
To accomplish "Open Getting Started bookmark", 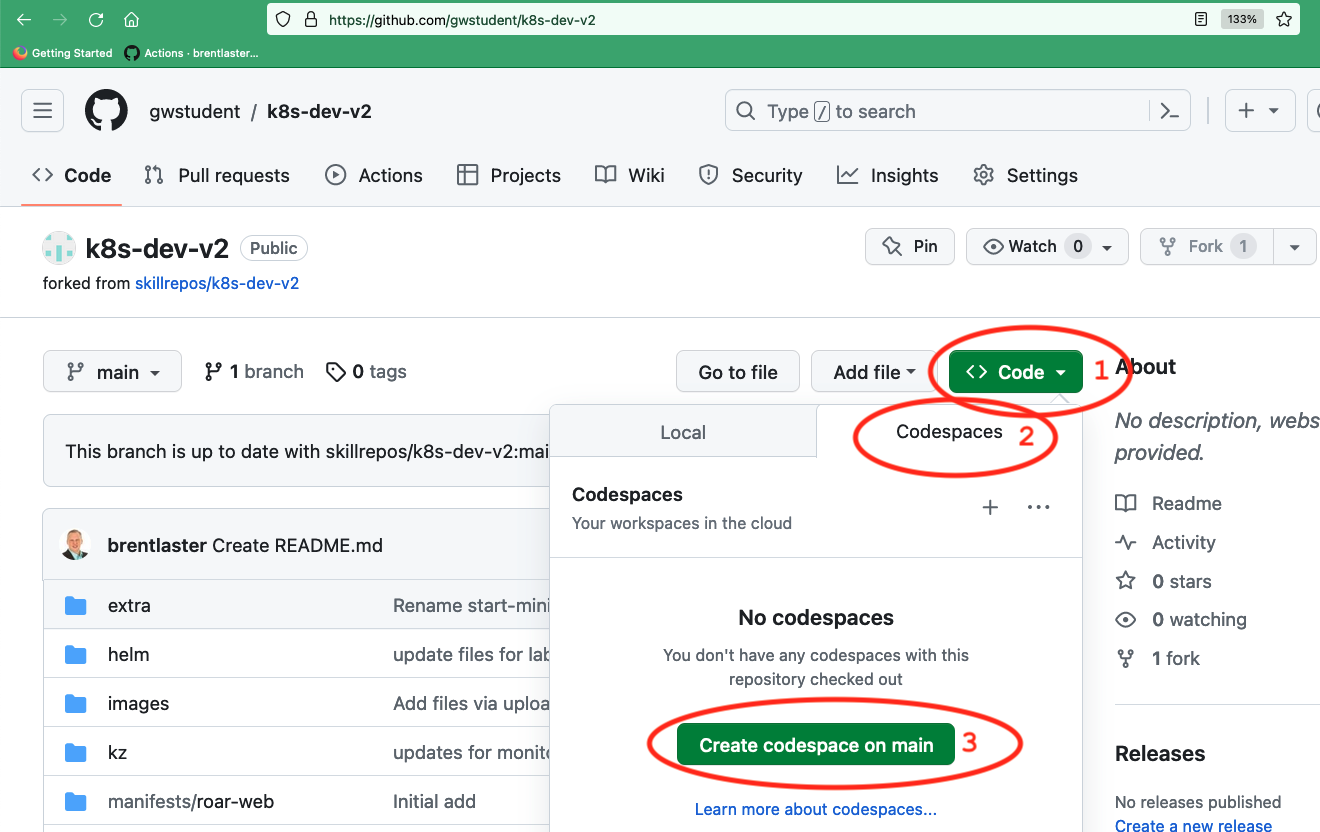I will (x=63, y=53).
